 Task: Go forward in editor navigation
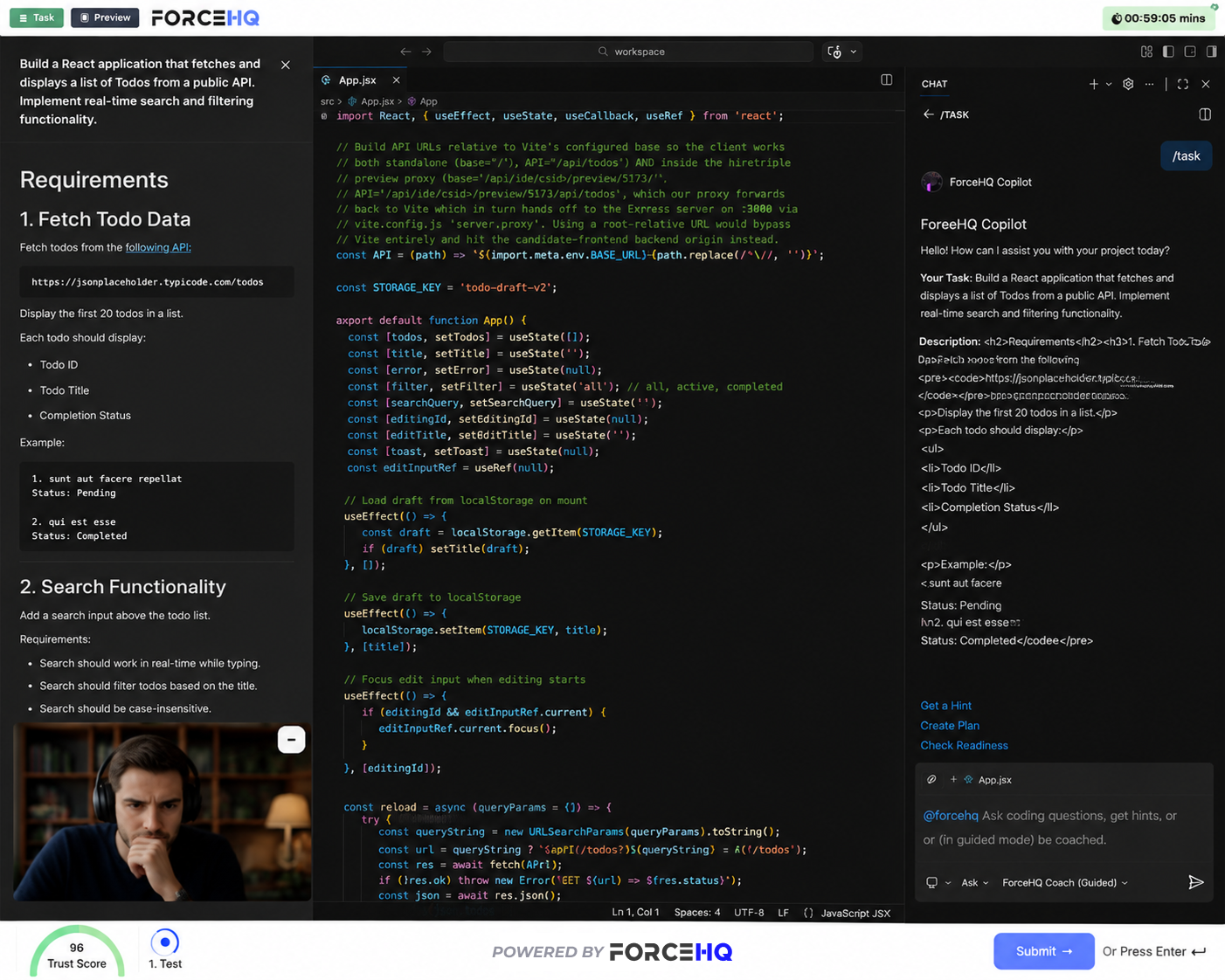(426, 52)
